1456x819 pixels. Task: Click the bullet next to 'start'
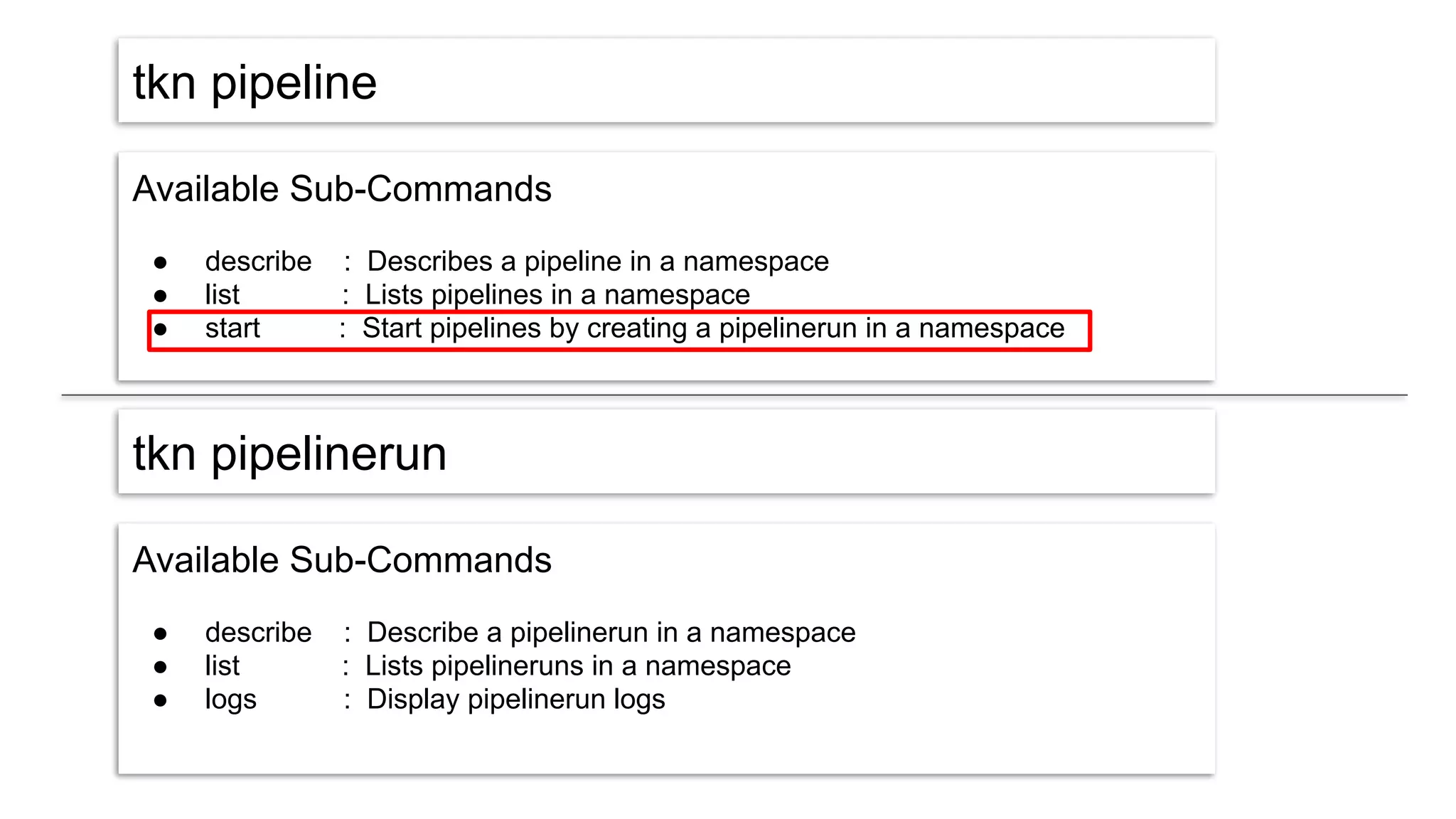click(x=161, y=330)
